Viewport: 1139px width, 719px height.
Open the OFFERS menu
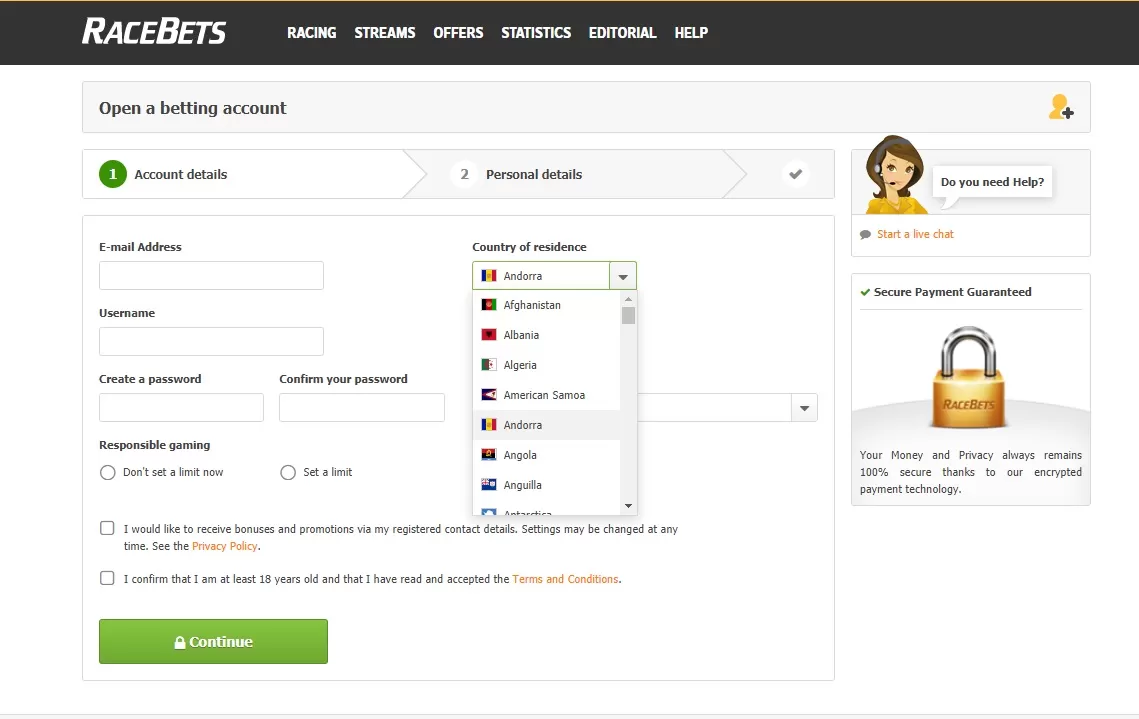[458, 33]
